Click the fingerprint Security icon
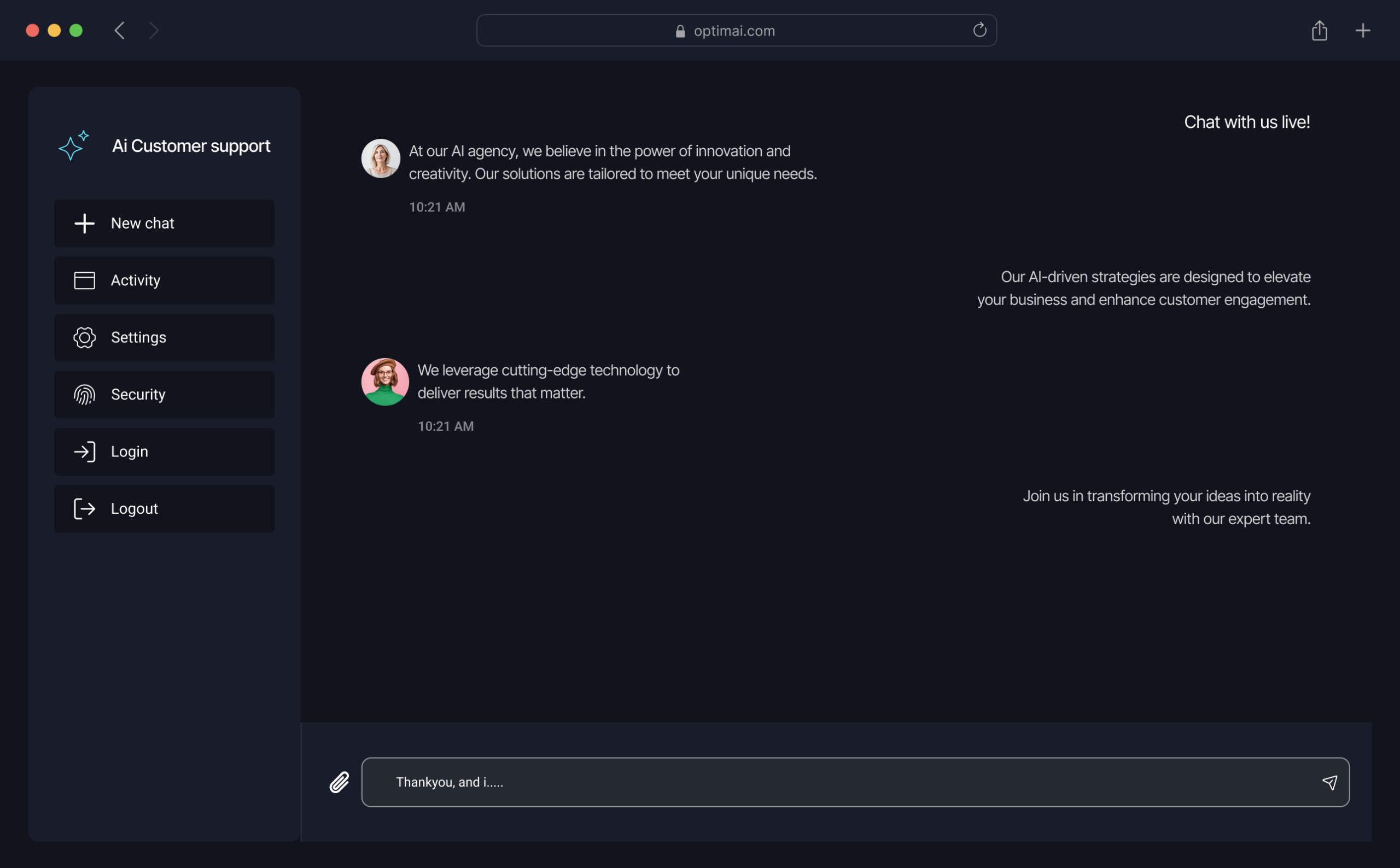This screenshot has width=1400, height=868. click(84, 395)
